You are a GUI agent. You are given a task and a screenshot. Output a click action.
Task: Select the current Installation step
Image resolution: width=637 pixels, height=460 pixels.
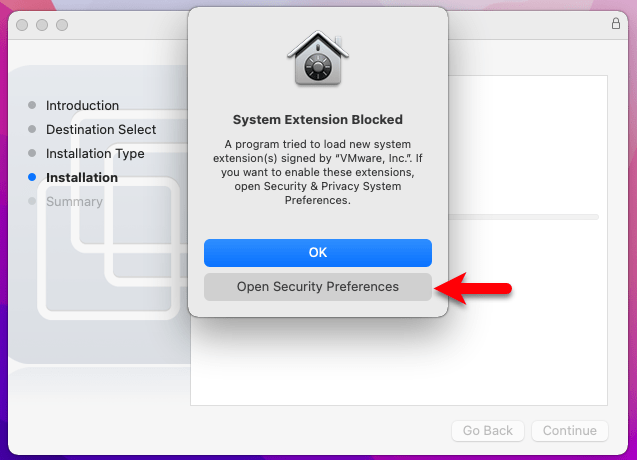[82, 178]
